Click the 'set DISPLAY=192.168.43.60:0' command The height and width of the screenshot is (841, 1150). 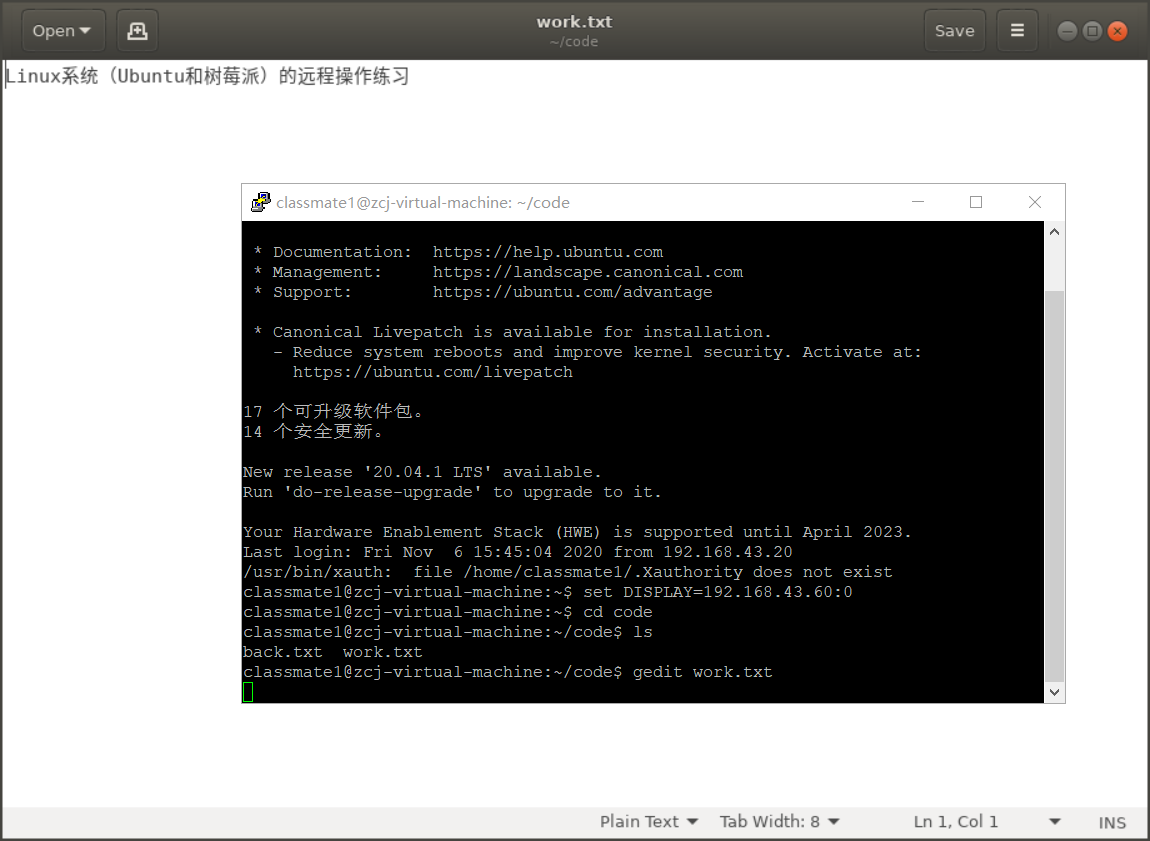tap(718, 592)
